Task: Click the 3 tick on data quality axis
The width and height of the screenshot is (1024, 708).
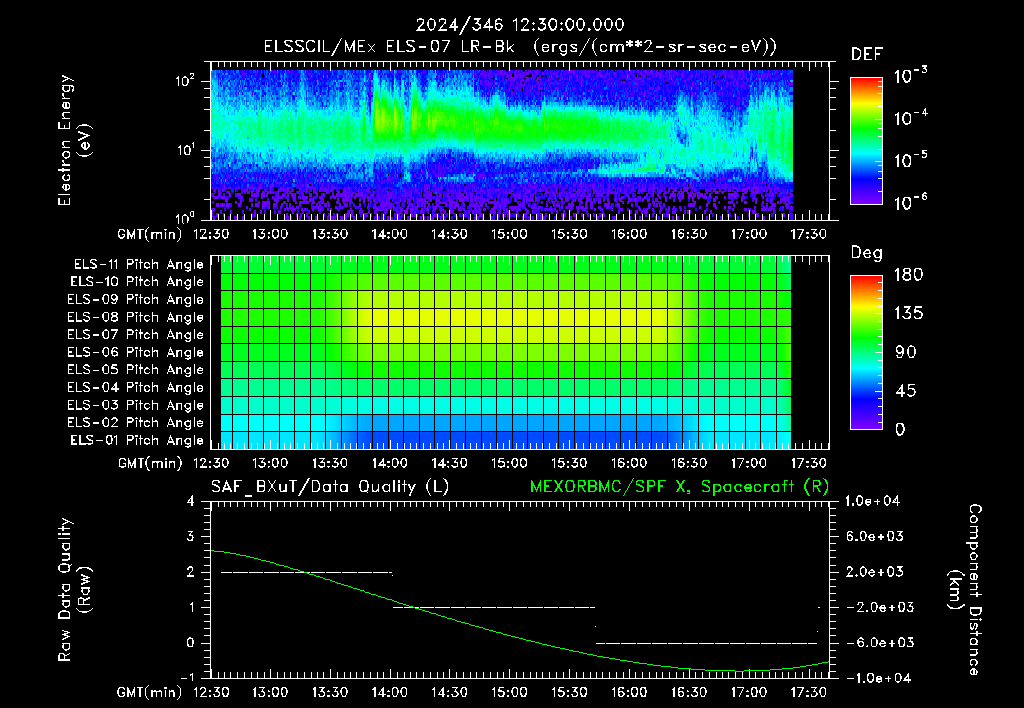Action: coord(191,537)
